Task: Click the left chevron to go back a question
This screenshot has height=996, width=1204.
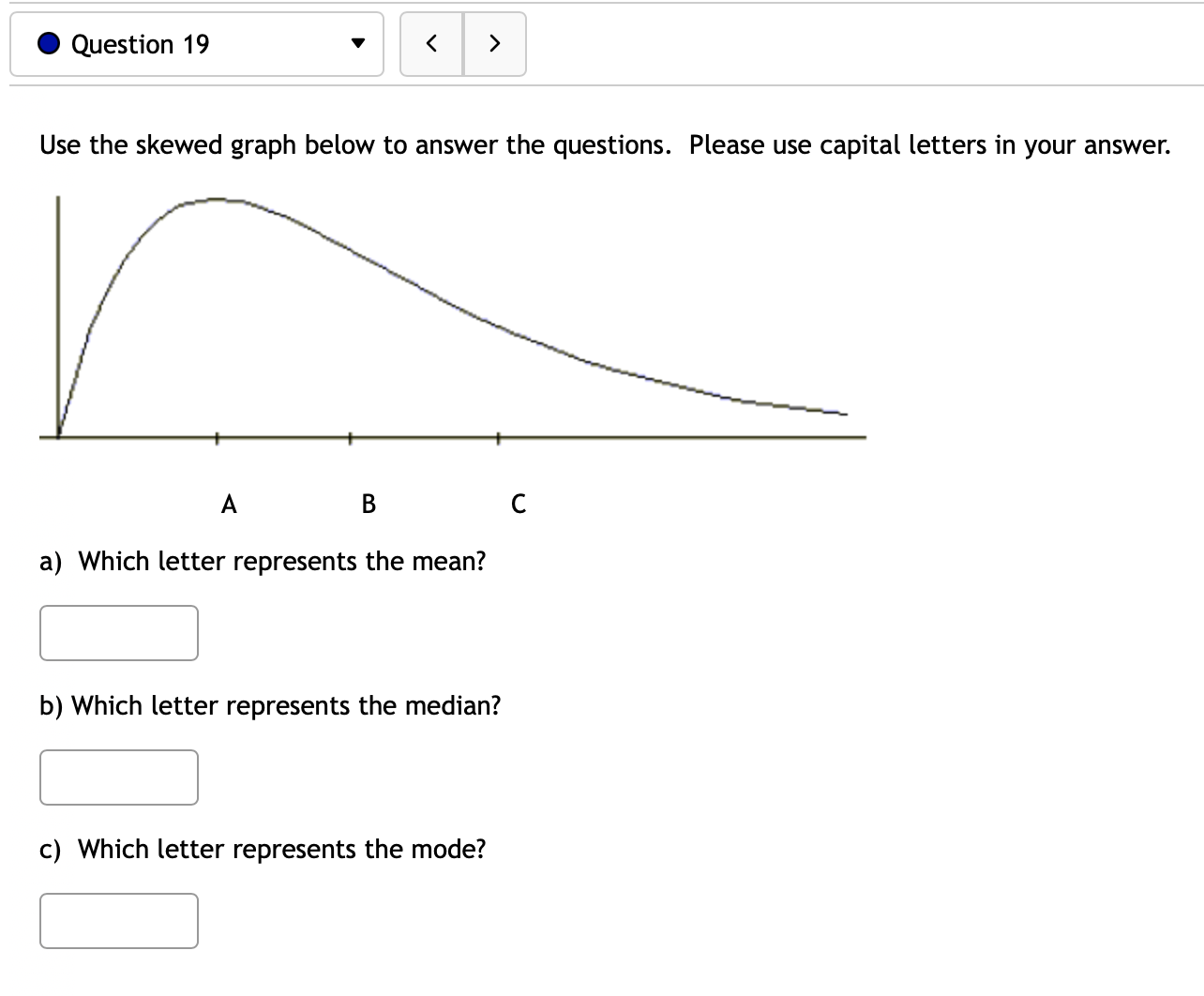Action: pyautogui.click(x=431, y=43)
